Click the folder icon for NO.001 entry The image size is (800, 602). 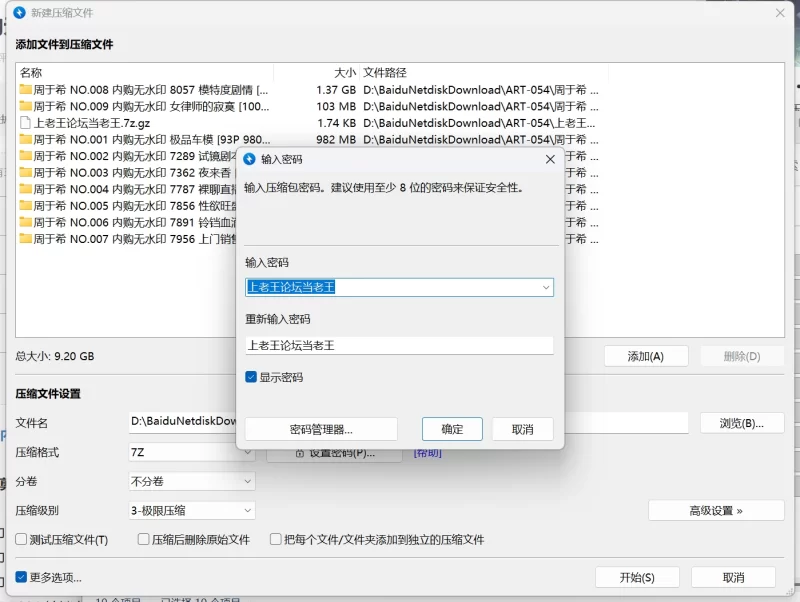(25, 140)
